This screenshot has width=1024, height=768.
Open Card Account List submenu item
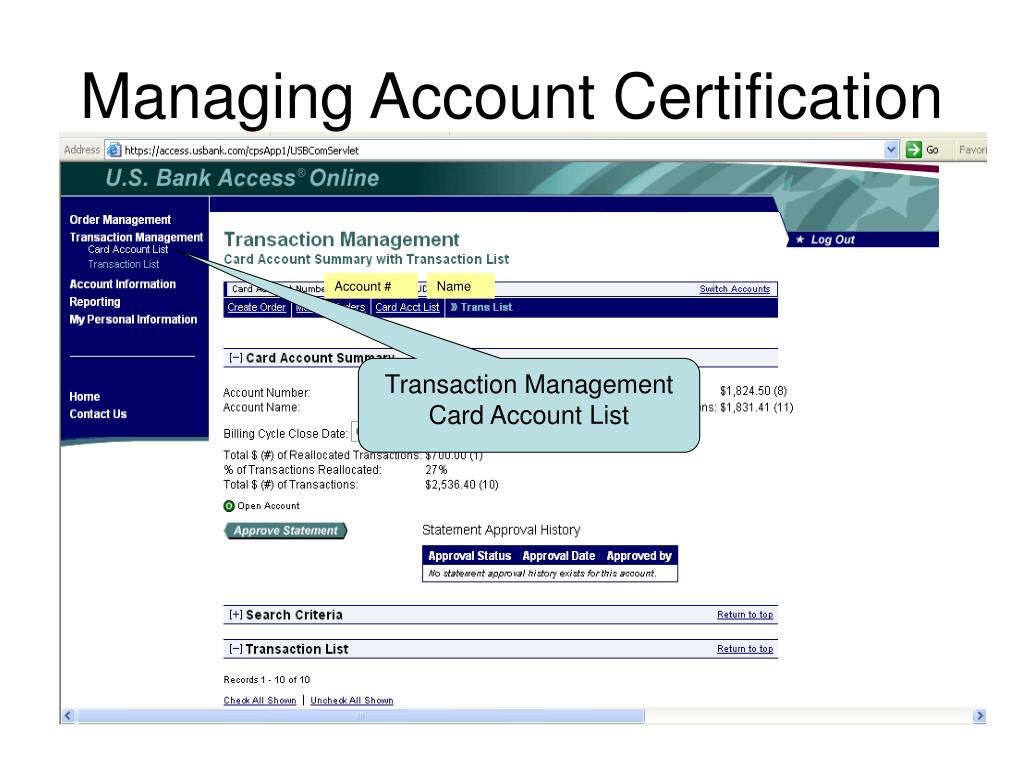pyautogui.click(x=128, y=249)
